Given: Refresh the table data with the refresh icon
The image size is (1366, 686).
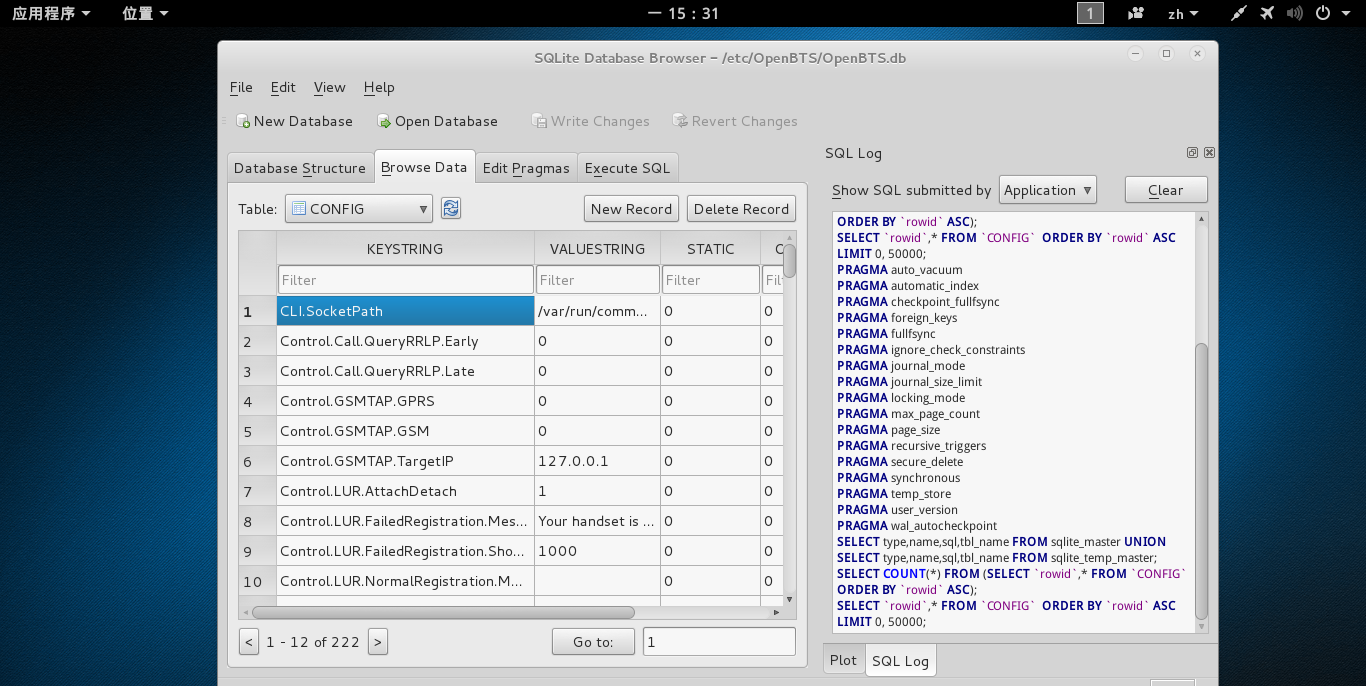Looking at the screenshot, I should click(451, 208).
